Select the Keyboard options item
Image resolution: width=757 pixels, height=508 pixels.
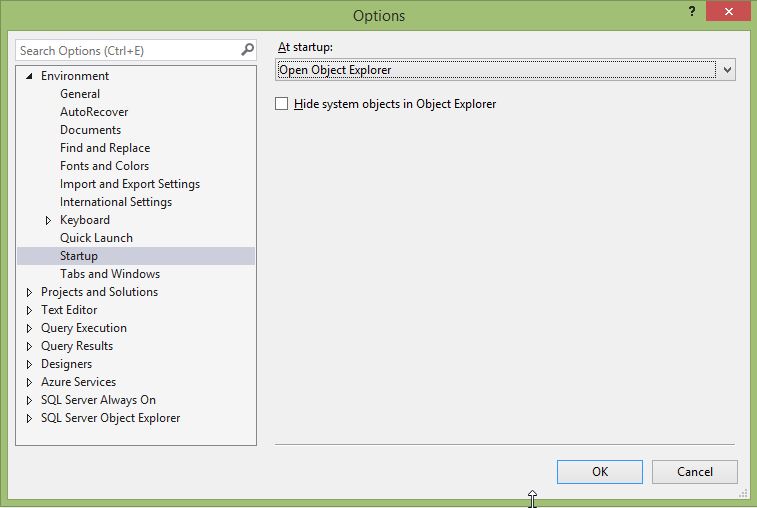(85, 220)
